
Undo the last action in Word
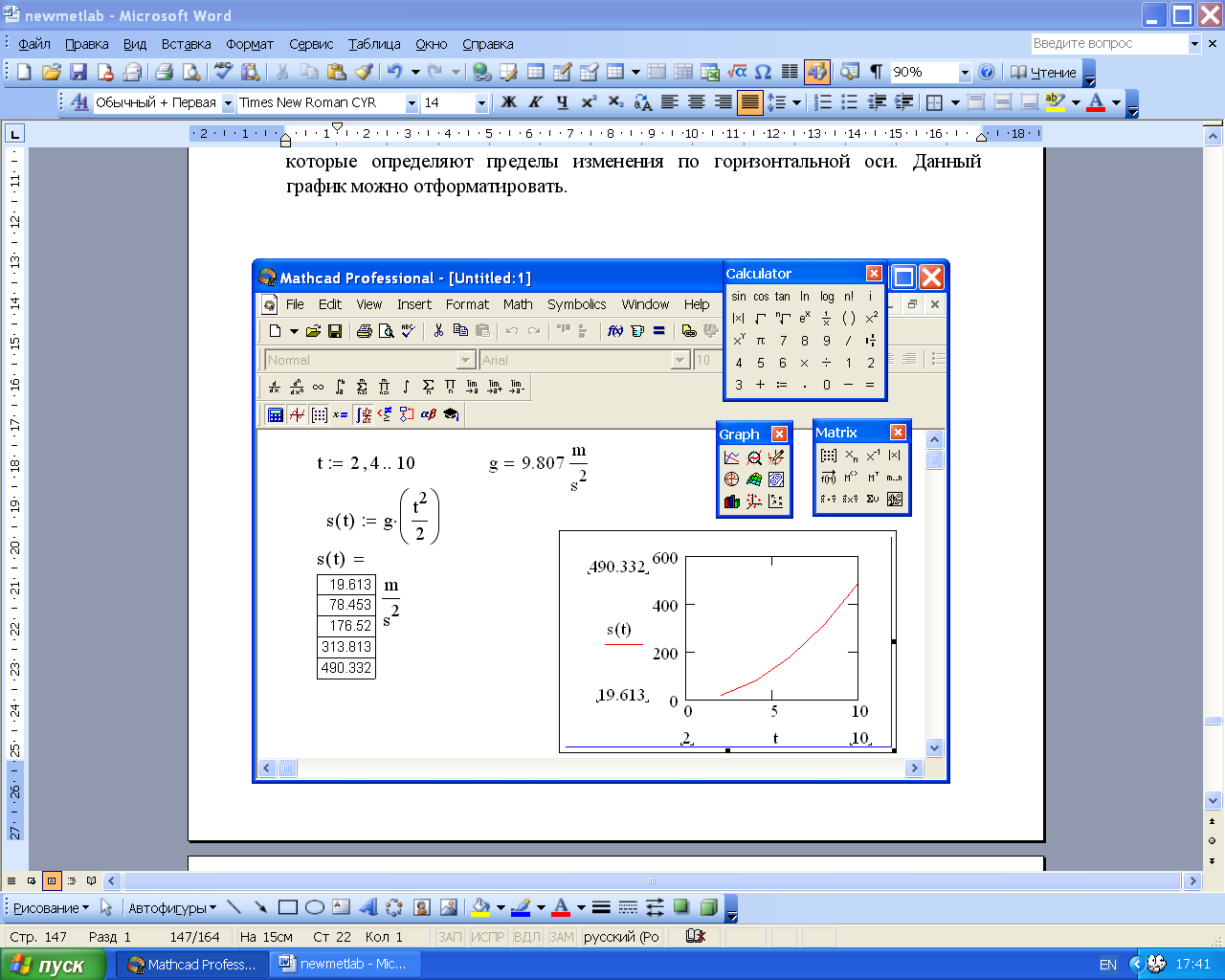[394, 72]
